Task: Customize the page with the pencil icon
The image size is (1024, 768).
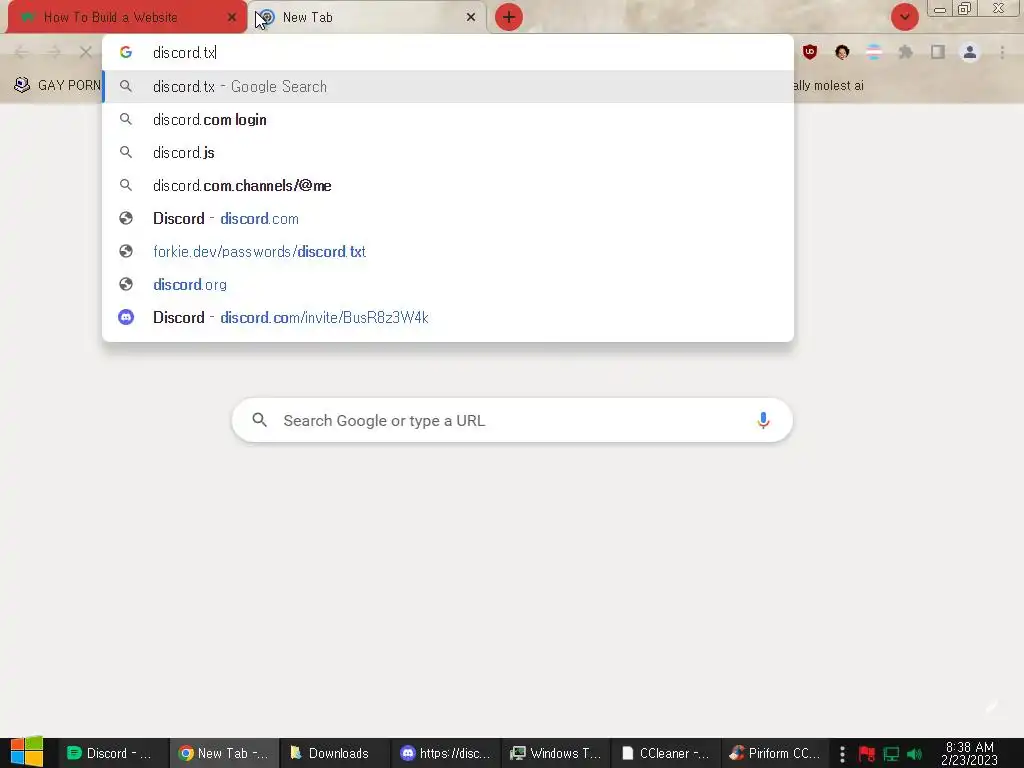Action: (993, 706)
